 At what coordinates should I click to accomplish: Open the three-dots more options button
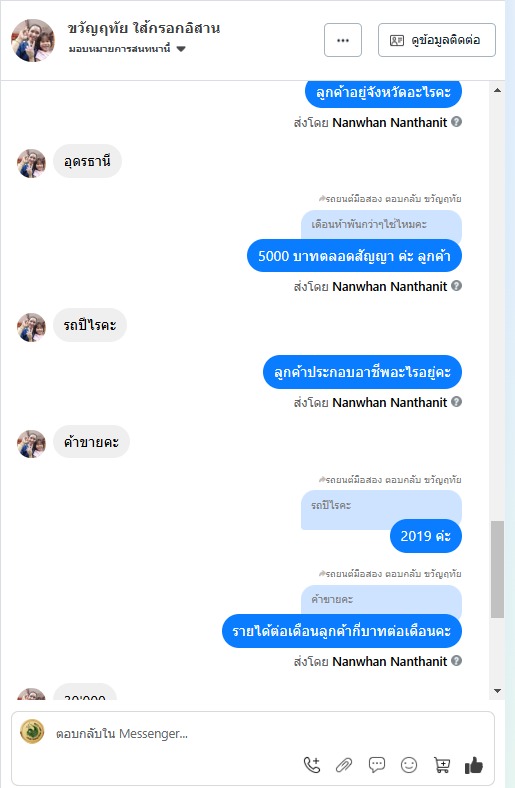point(343,40)
